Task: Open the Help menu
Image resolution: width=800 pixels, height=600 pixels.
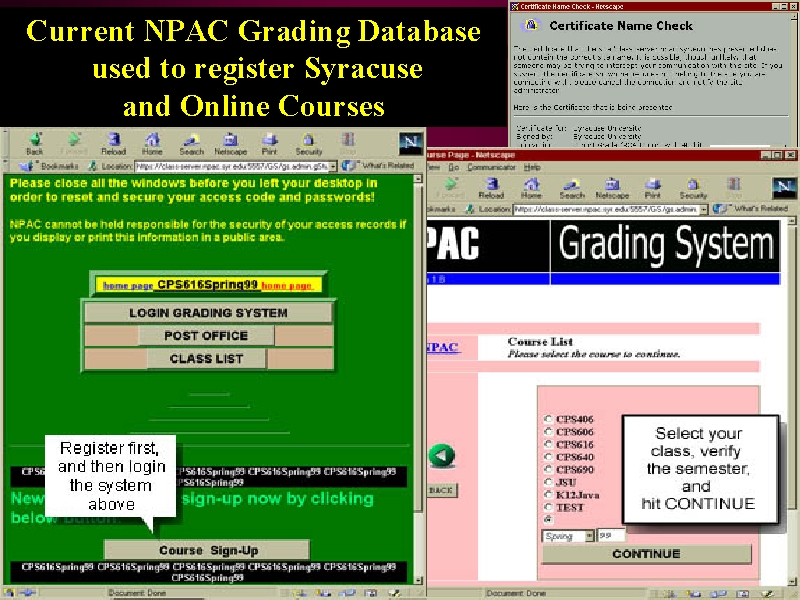Action: coord(532,167)
